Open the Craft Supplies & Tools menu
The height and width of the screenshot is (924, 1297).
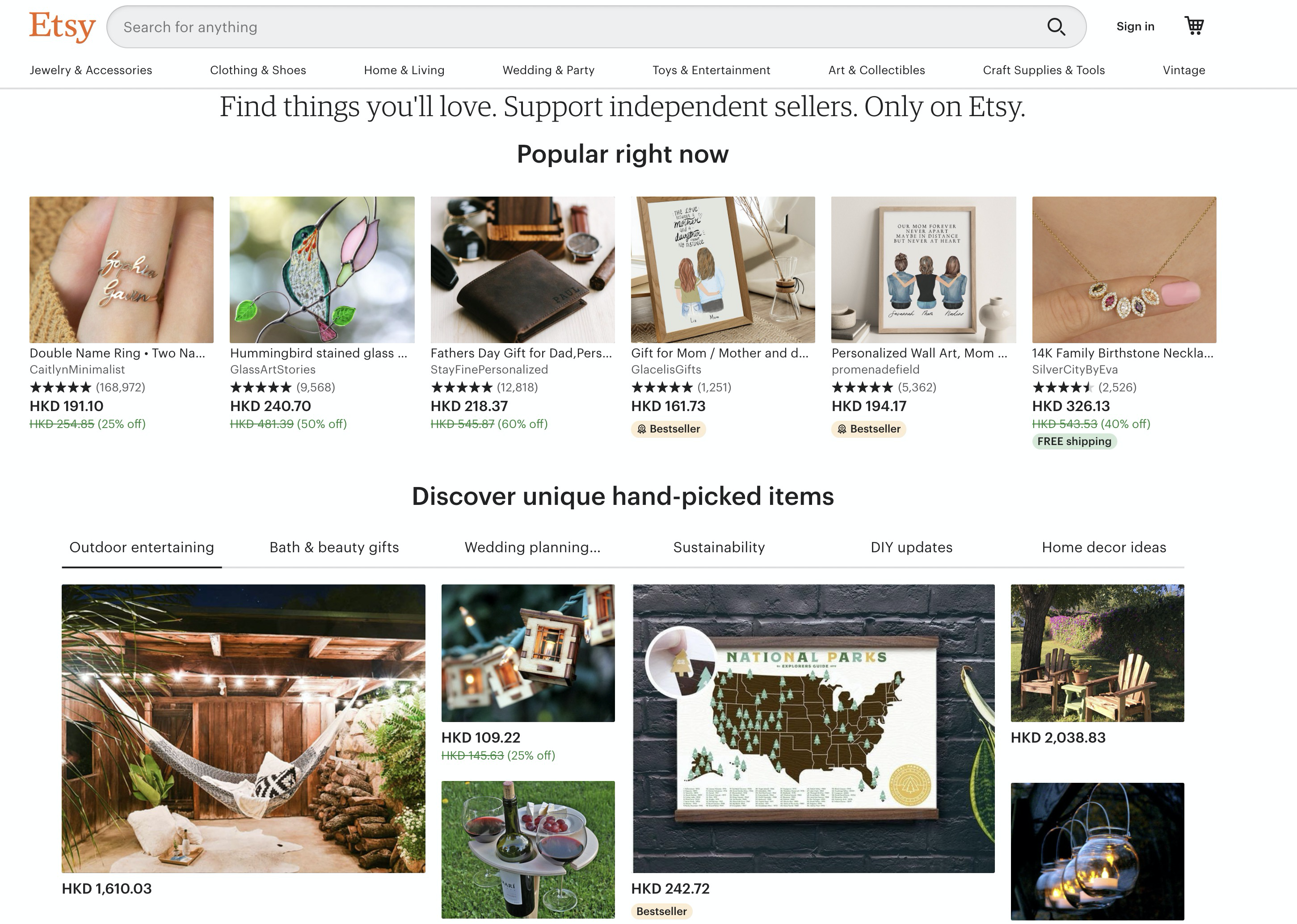pyautogui.click(x=1044, y=70)
